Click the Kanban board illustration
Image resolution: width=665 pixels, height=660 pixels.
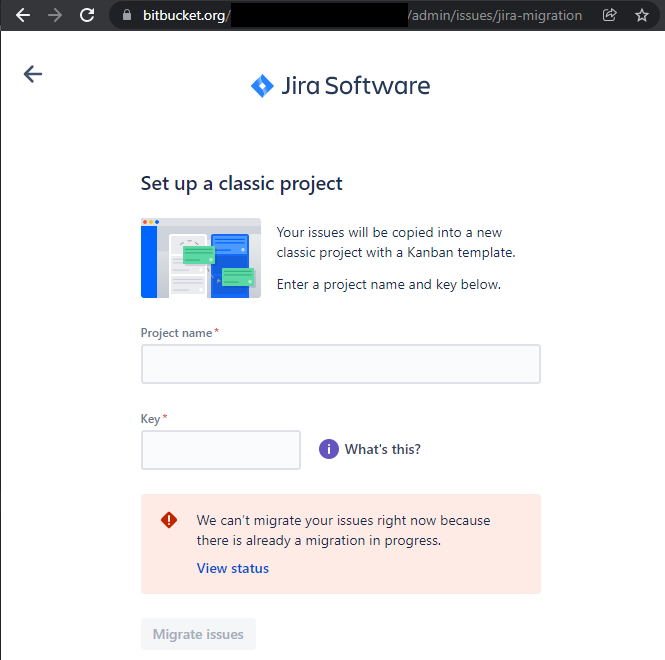click(201, 258)
